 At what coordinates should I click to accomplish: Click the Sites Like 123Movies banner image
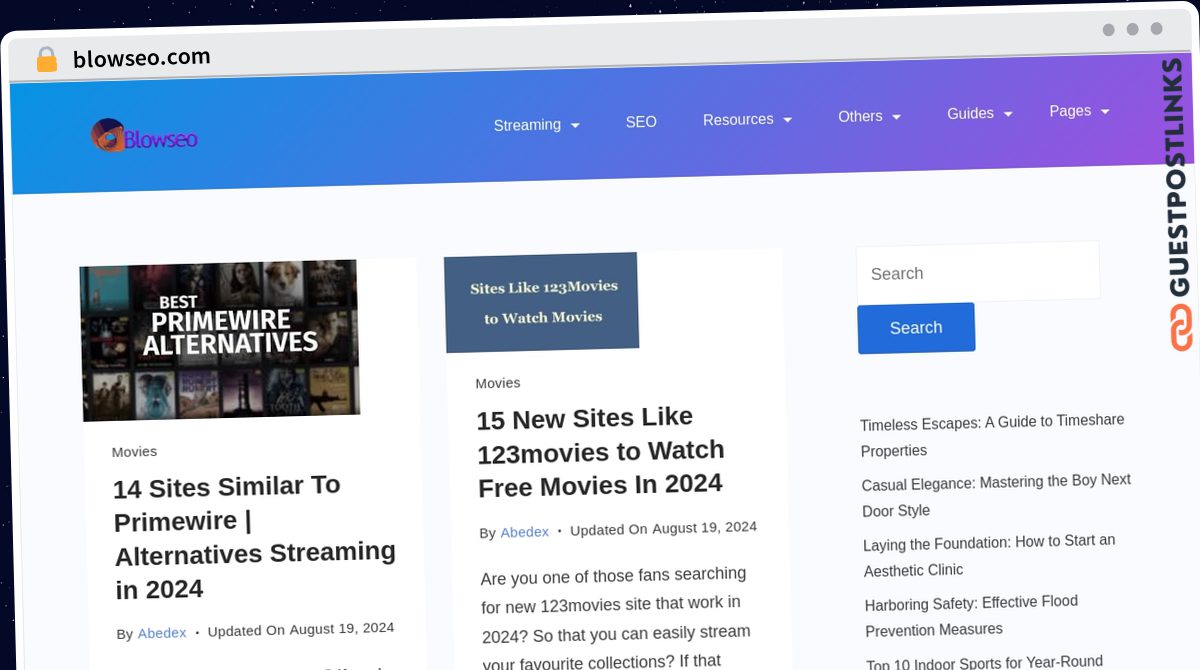pyautogui.click(x=541, y=301)
